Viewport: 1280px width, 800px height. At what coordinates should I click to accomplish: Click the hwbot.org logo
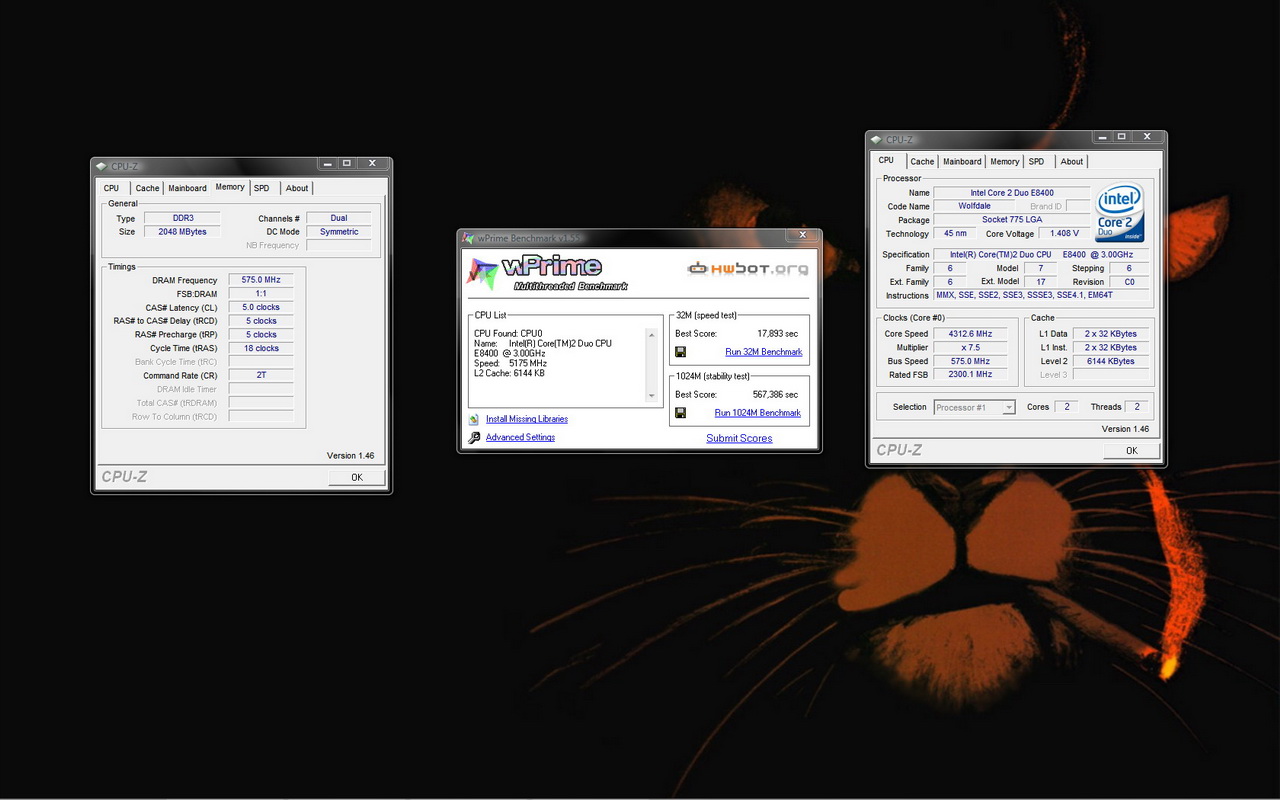pyautogui.click(x=747, y=268)
